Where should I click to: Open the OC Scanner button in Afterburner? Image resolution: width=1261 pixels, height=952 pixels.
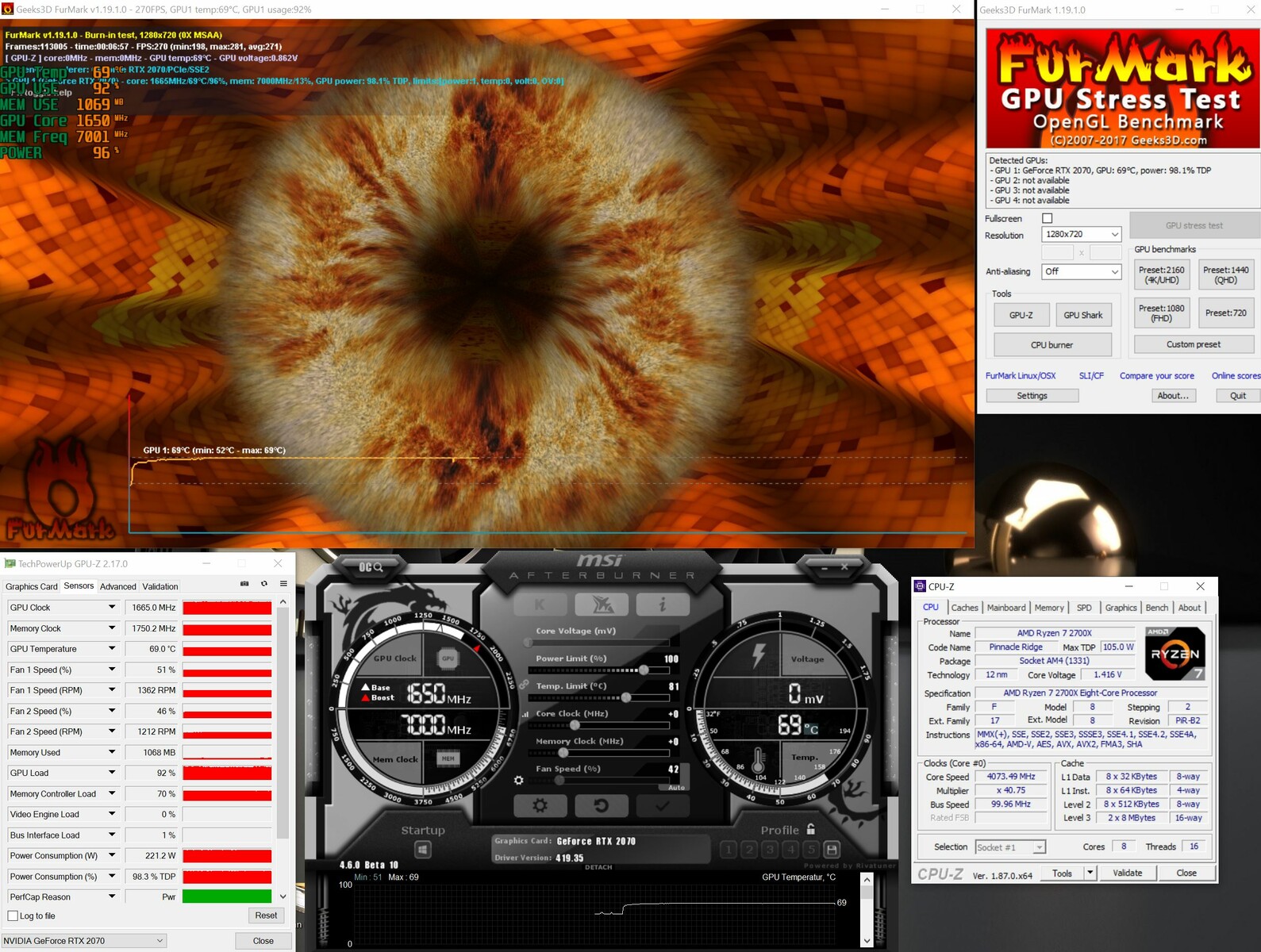pyautogui.click(x=371, y=566)
